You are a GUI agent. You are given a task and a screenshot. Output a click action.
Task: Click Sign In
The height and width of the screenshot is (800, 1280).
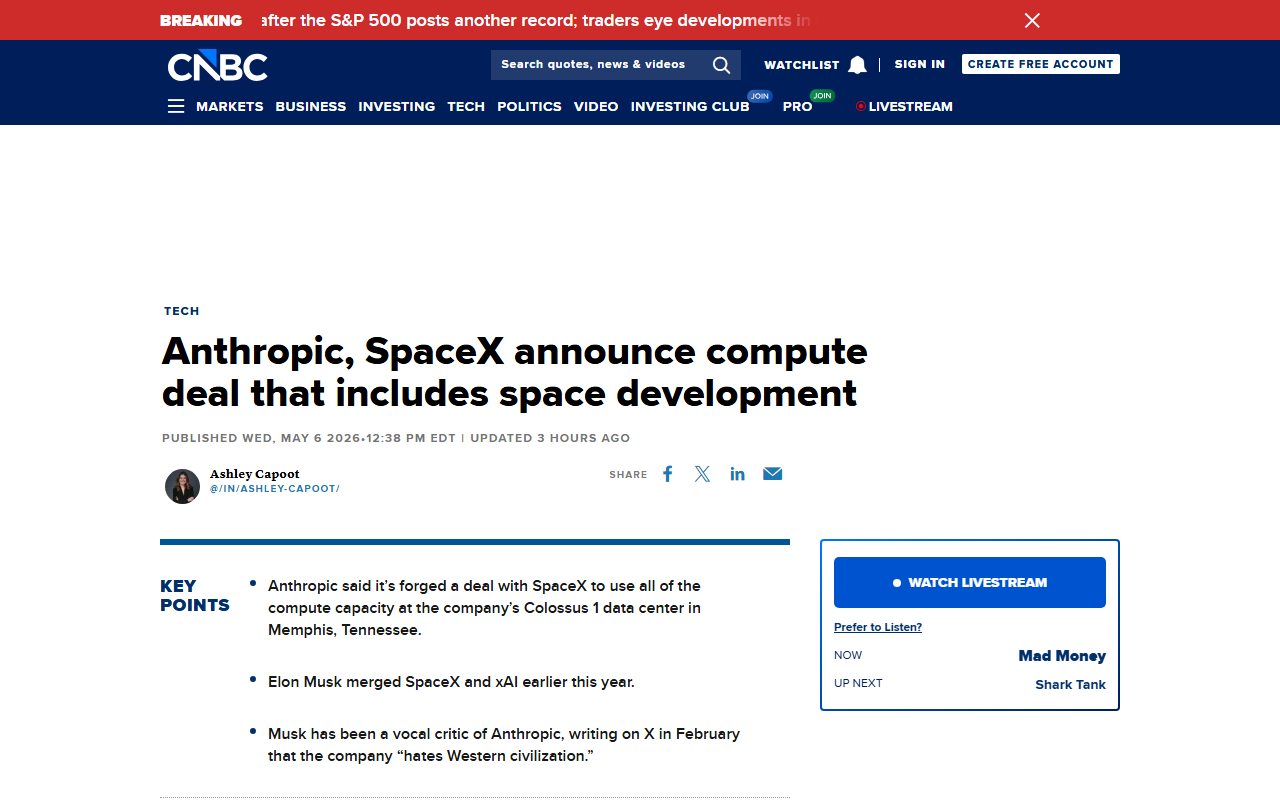click(x=920, y=64)
